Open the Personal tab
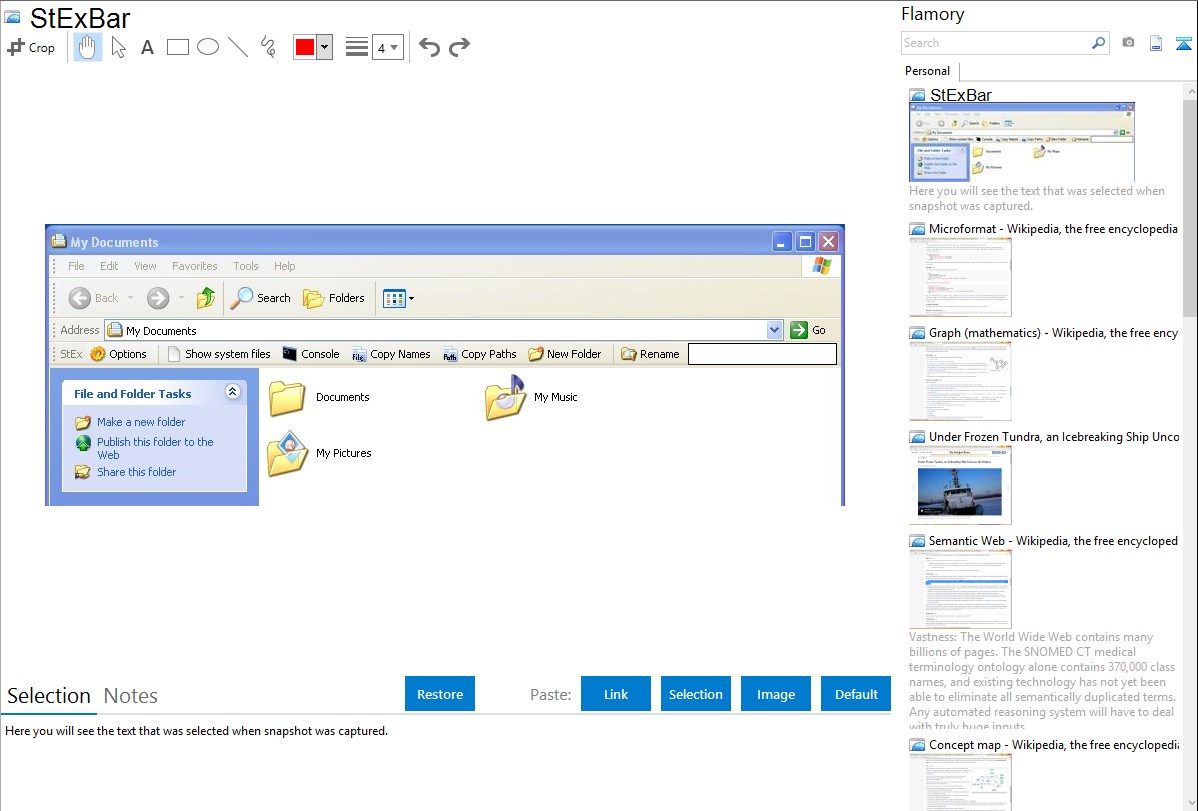 (927, 71)
